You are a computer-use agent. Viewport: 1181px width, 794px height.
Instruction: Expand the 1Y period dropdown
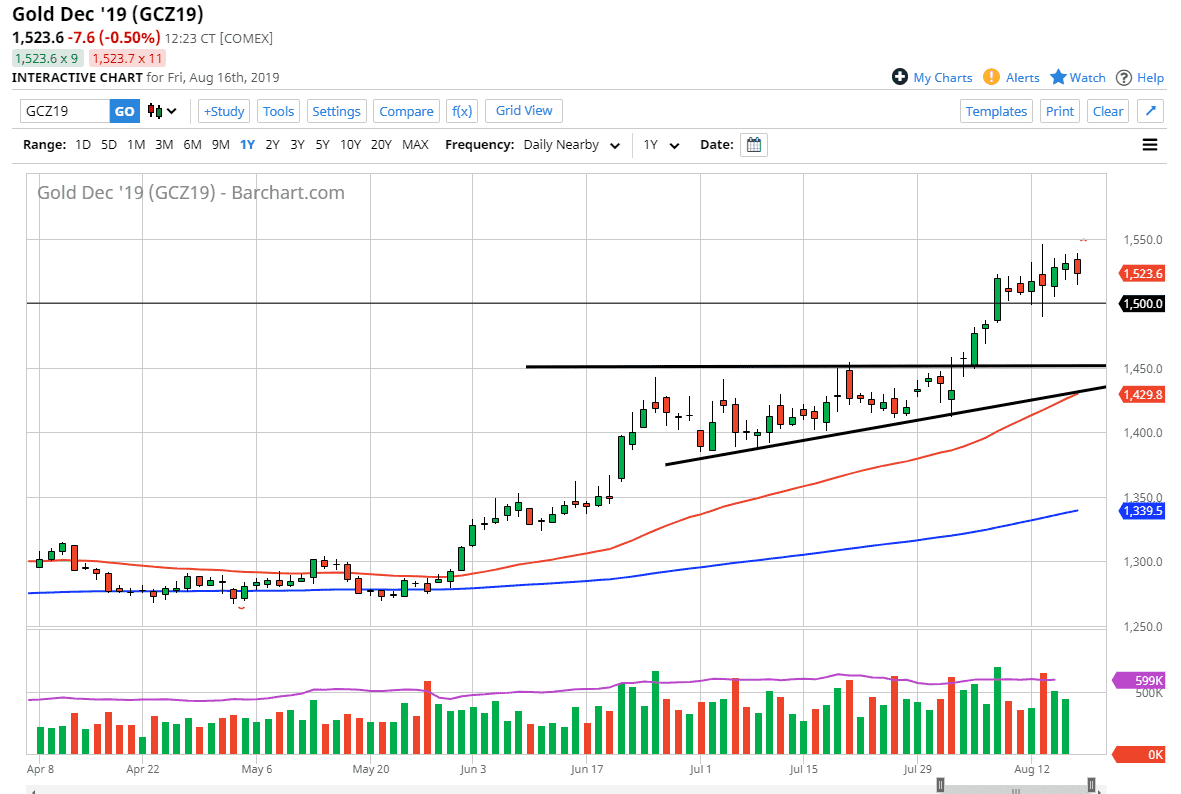click(662, 144)
